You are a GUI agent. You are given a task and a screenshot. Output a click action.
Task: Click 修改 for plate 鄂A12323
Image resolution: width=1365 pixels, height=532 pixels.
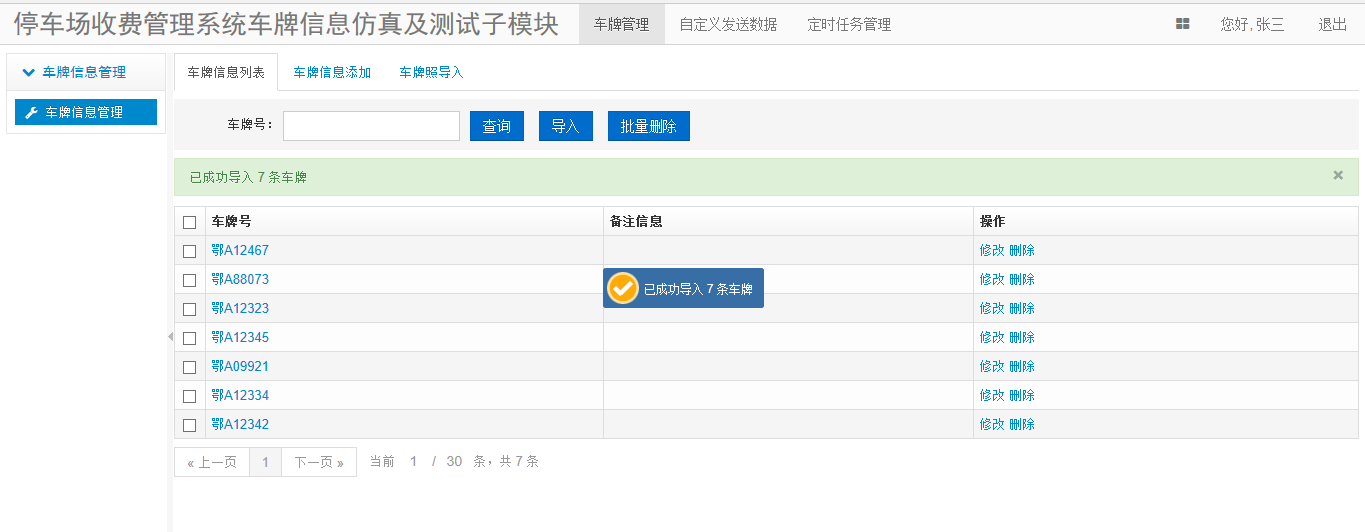992,308
